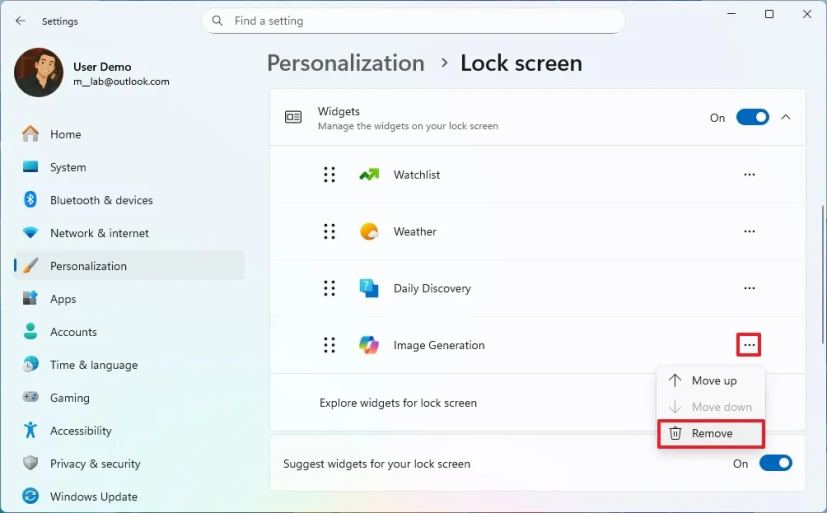The height and width of the screenshot is (513, 827).
Task: Click the Weather widget icon
Action: coord(369,232)
